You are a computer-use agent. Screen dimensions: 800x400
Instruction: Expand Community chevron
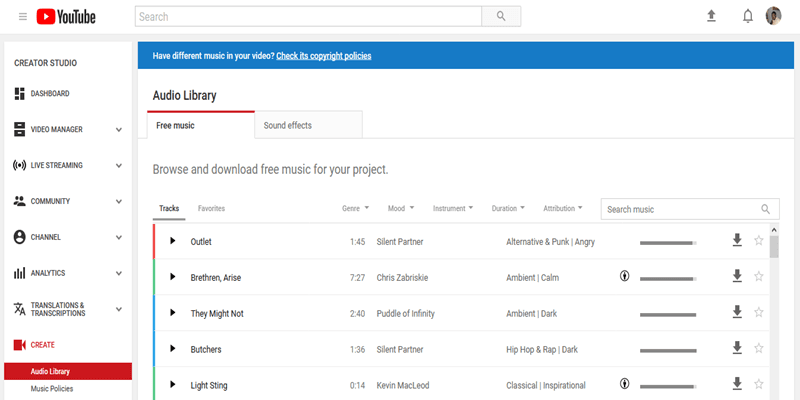point(119,202)
